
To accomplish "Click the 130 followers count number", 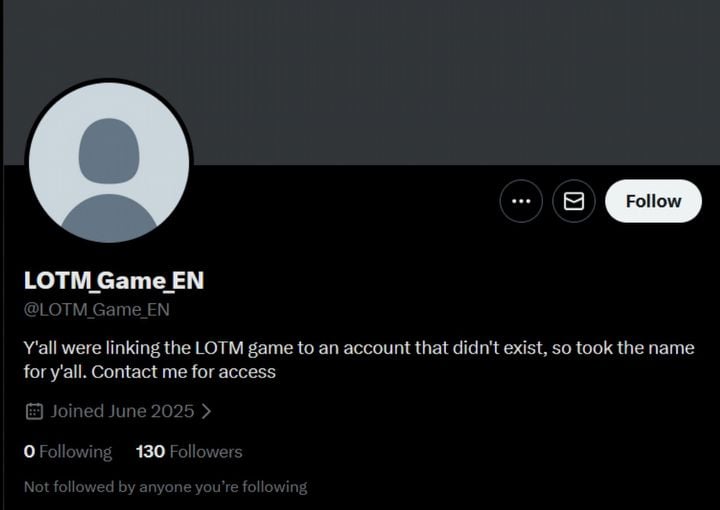I will tap(150, 452).
